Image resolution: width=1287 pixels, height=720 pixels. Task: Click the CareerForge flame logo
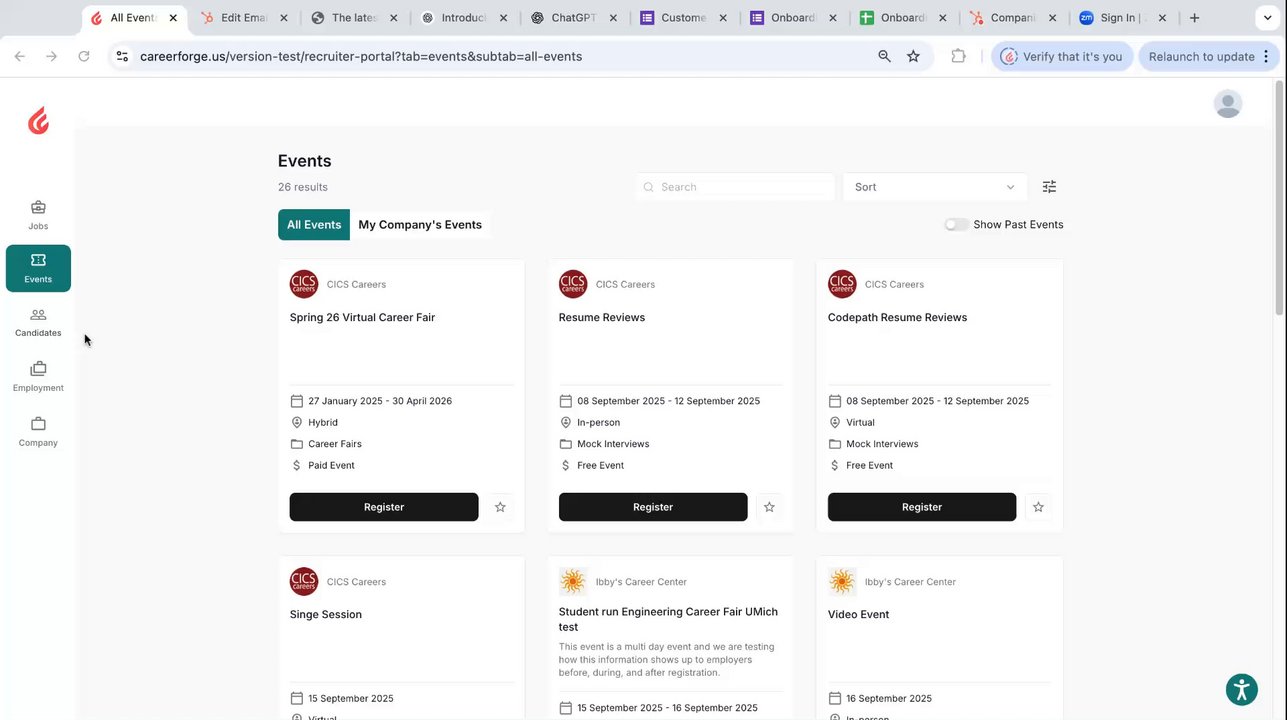click(x=38, y=121)
